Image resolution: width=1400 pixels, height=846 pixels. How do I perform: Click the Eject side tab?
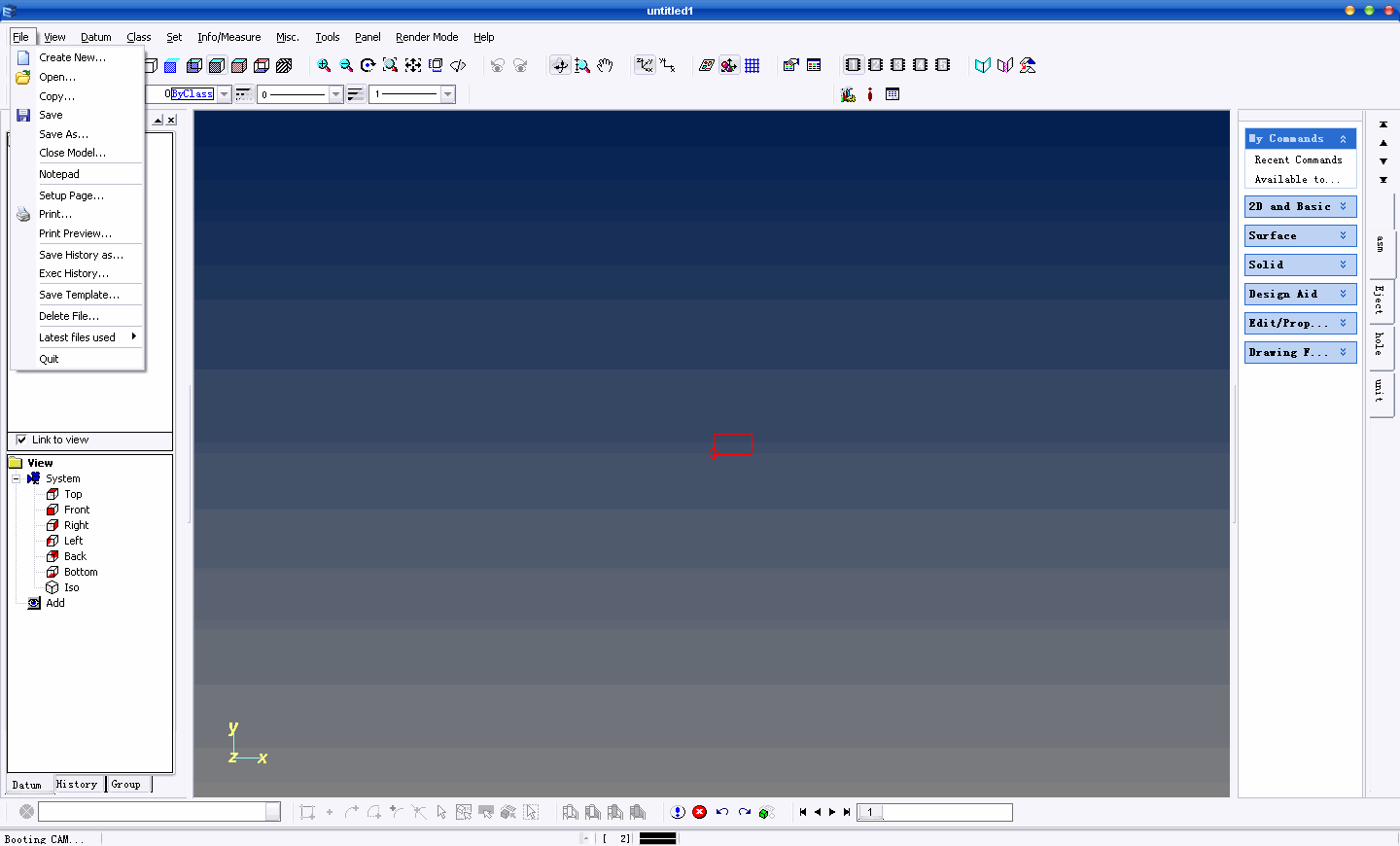(1380, 300)
